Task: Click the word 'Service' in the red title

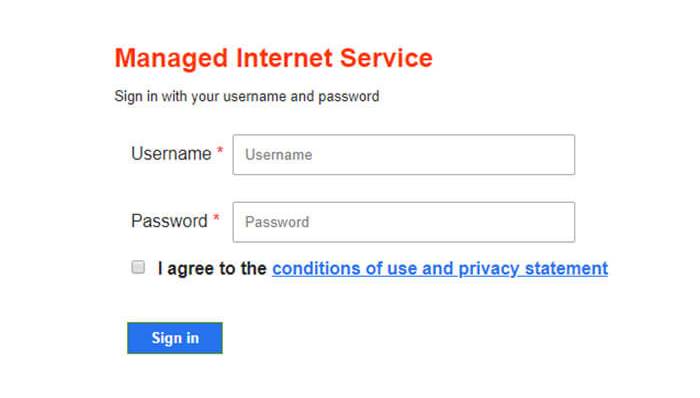Action: 386,58
